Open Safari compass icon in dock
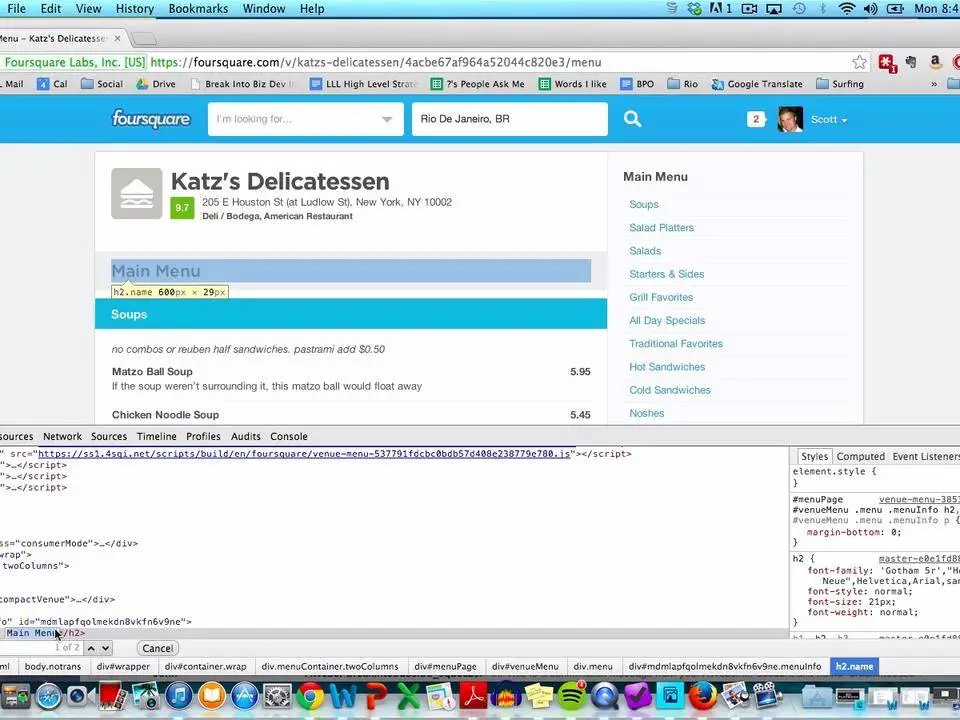The image size is (960, 720). (49, 697)
